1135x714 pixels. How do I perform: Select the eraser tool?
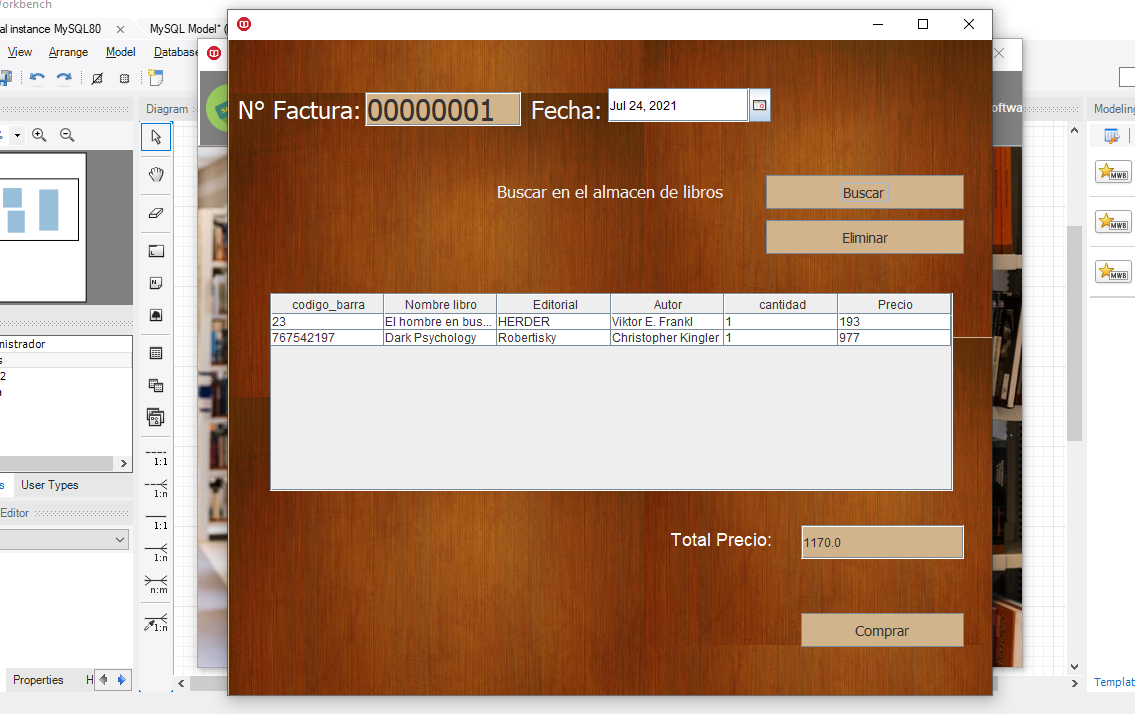pos(156,213)
